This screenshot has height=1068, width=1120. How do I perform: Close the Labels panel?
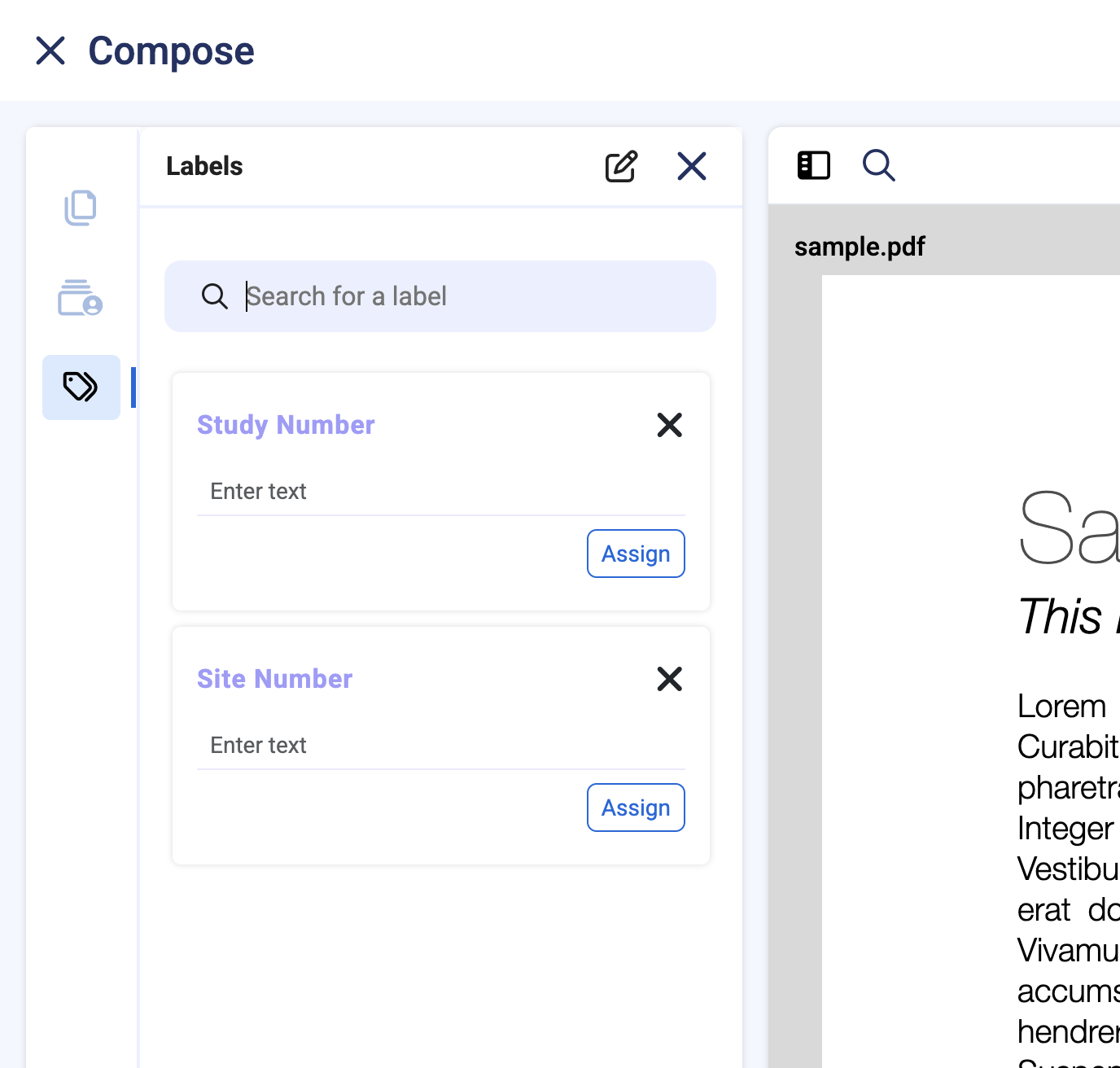tap(692, 167)
